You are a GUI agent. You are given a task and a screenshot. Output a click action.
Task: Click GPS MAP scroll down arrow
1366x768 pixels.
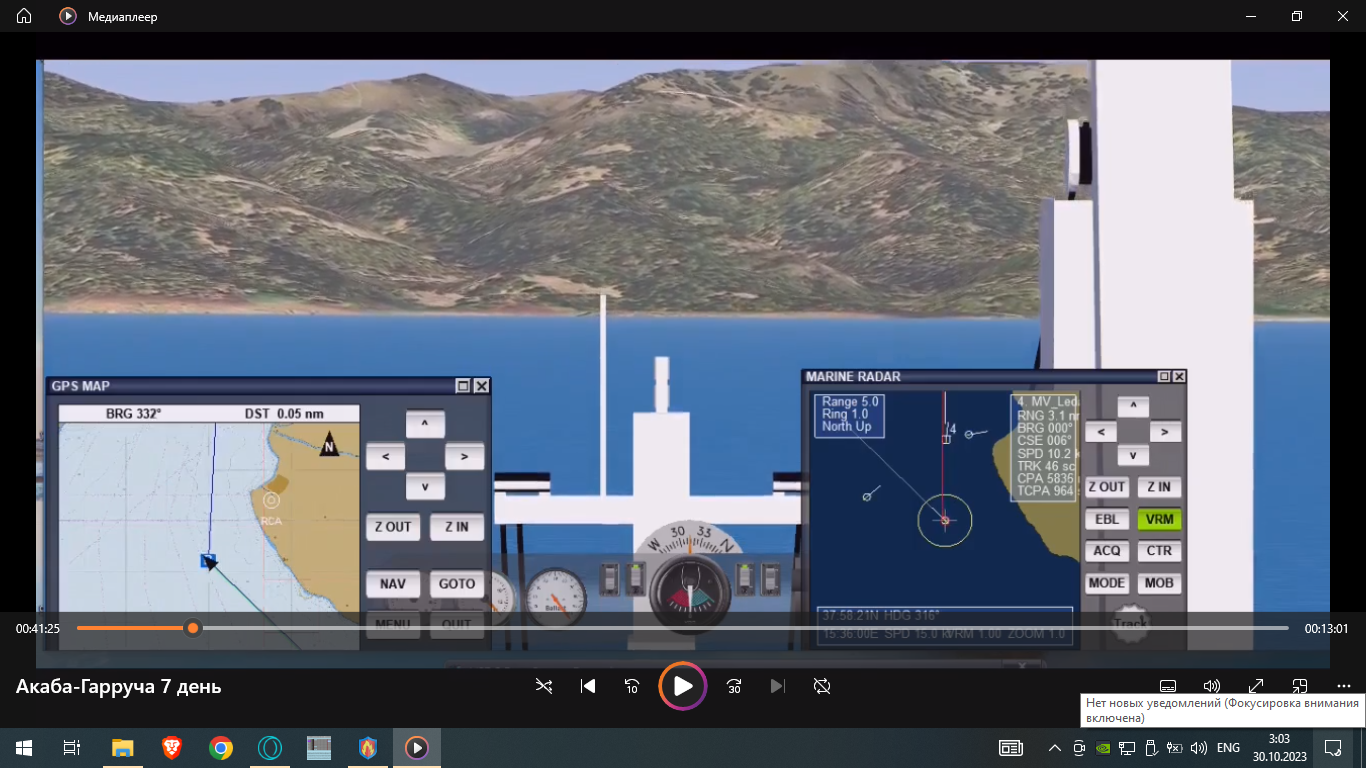(x=425, y=487)
